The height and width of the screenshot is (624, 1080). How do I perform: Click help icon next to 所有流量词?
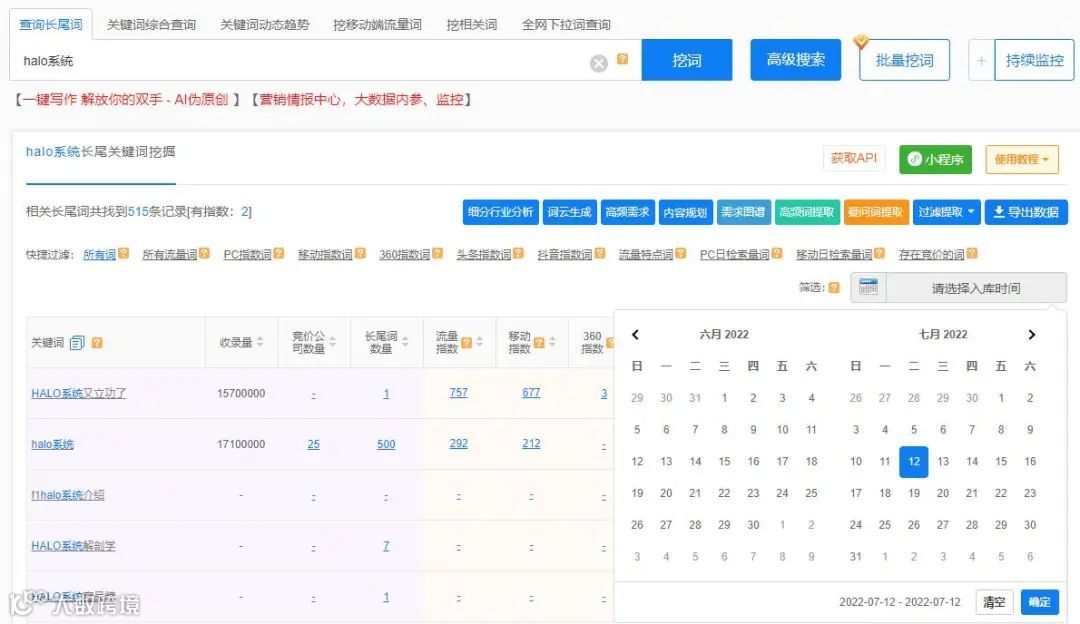204,253
